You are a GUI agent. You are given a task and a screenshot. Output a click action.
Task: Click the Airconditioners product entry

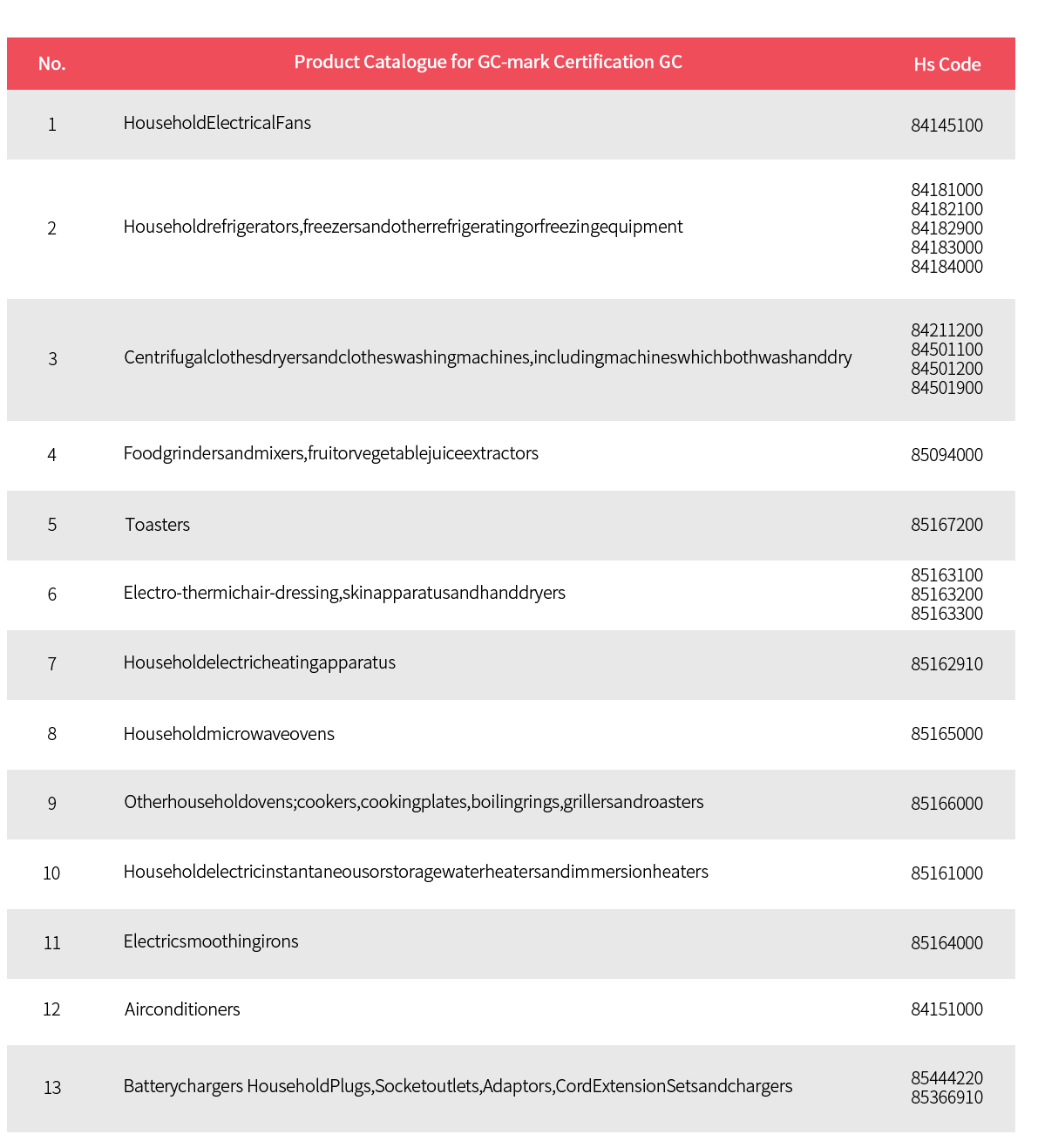point(182,1009)
